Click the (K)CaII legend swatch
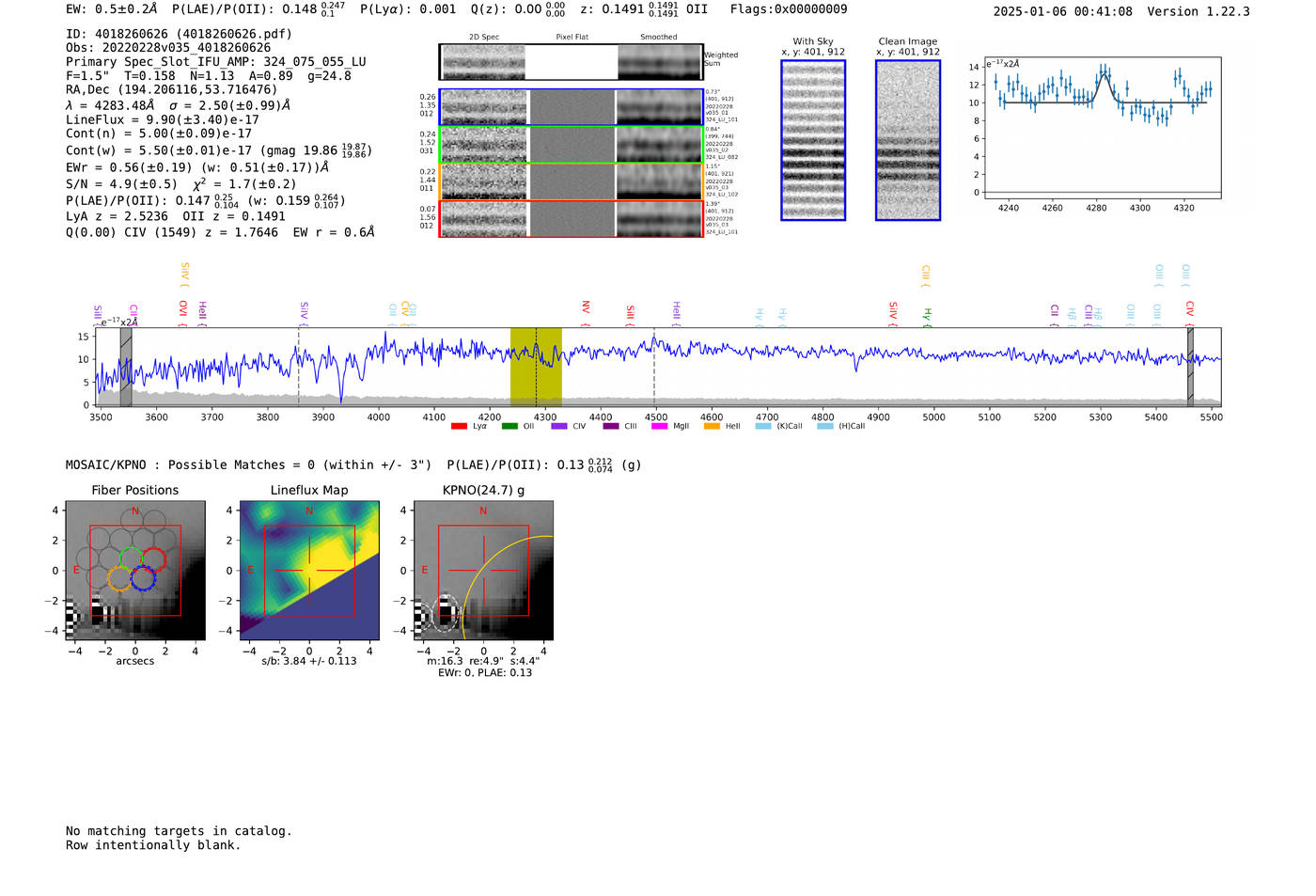Viewport: 1316px width, 896px height. point(763,426)
